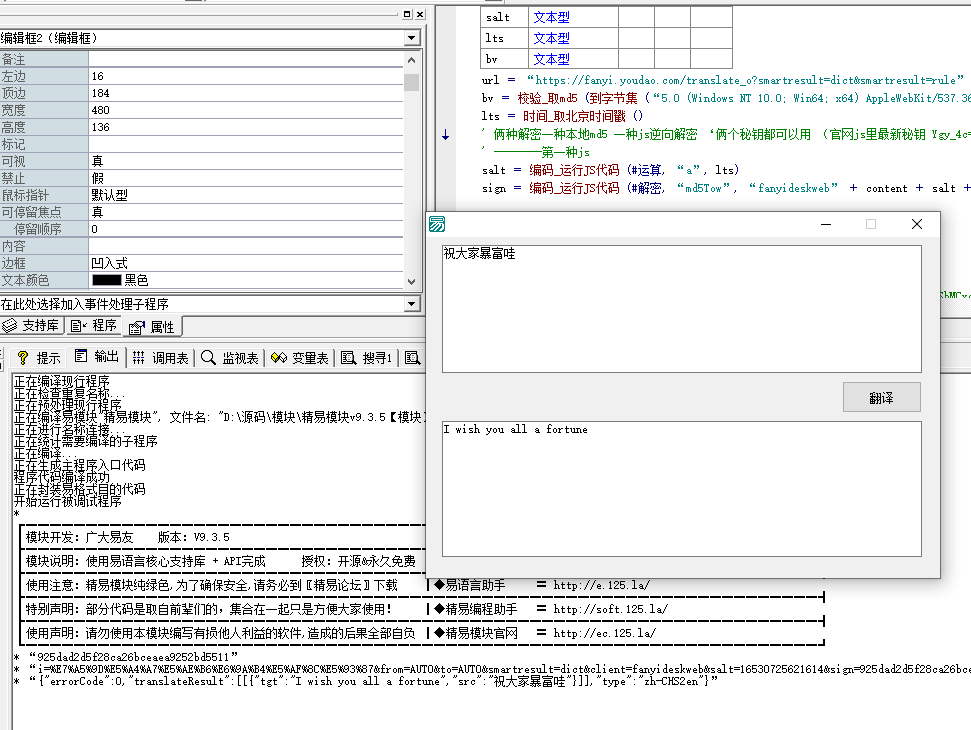Viewport: 971px width, 730px height.
Task: Click the 输出 document icon
Action: [x=81, y=356]
